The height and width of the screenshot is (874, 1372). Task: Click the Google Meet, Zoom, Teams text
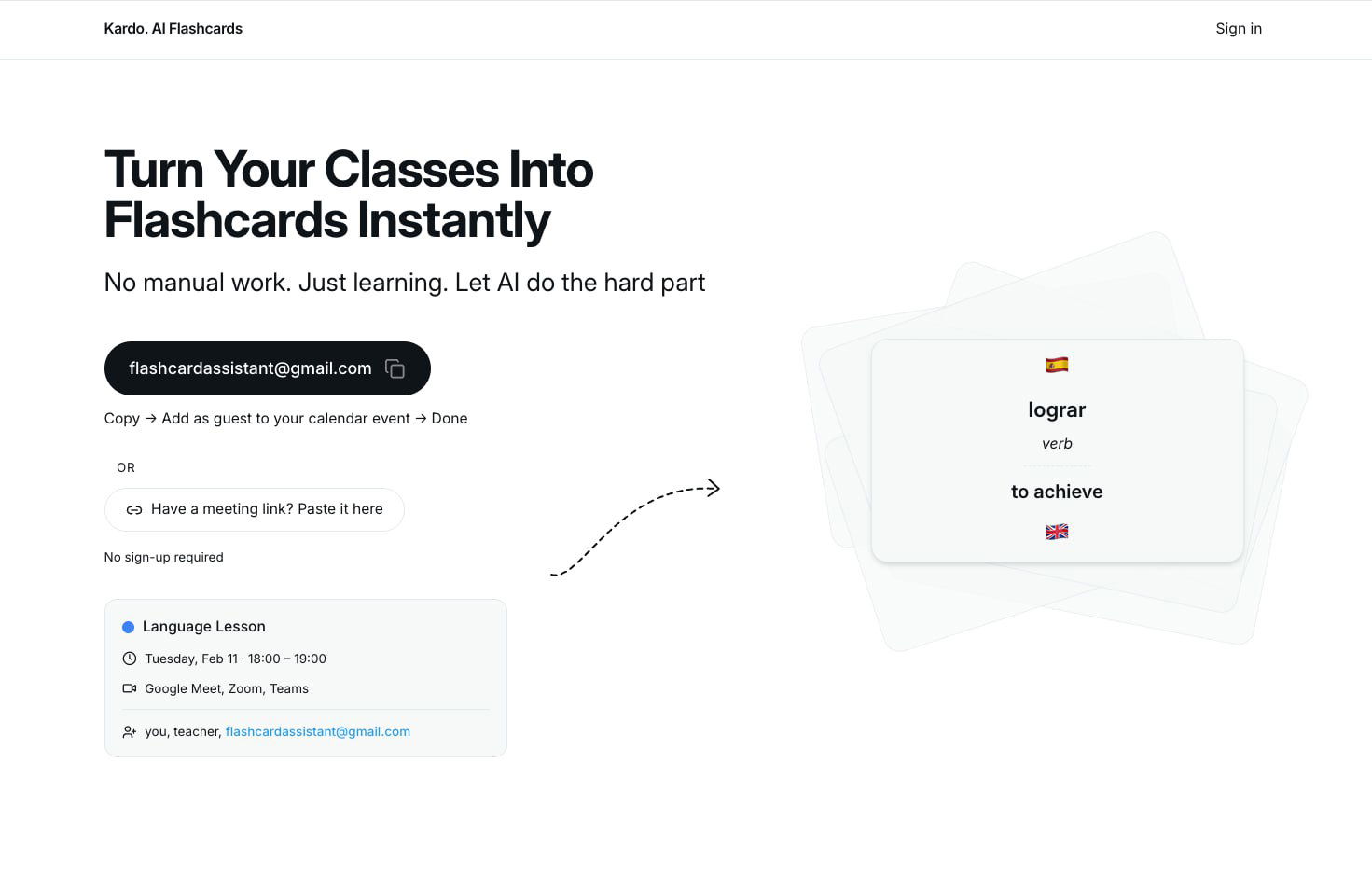[227, 688]
